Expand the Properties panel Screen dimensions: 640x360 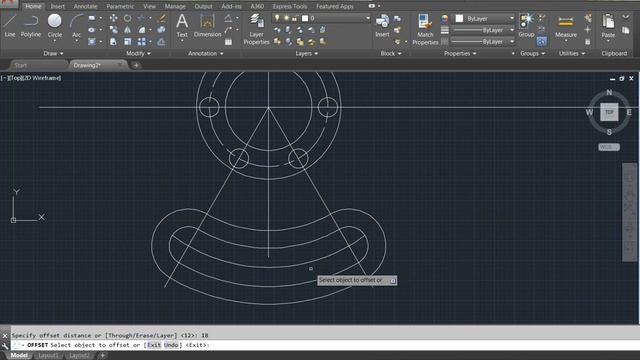460,53
